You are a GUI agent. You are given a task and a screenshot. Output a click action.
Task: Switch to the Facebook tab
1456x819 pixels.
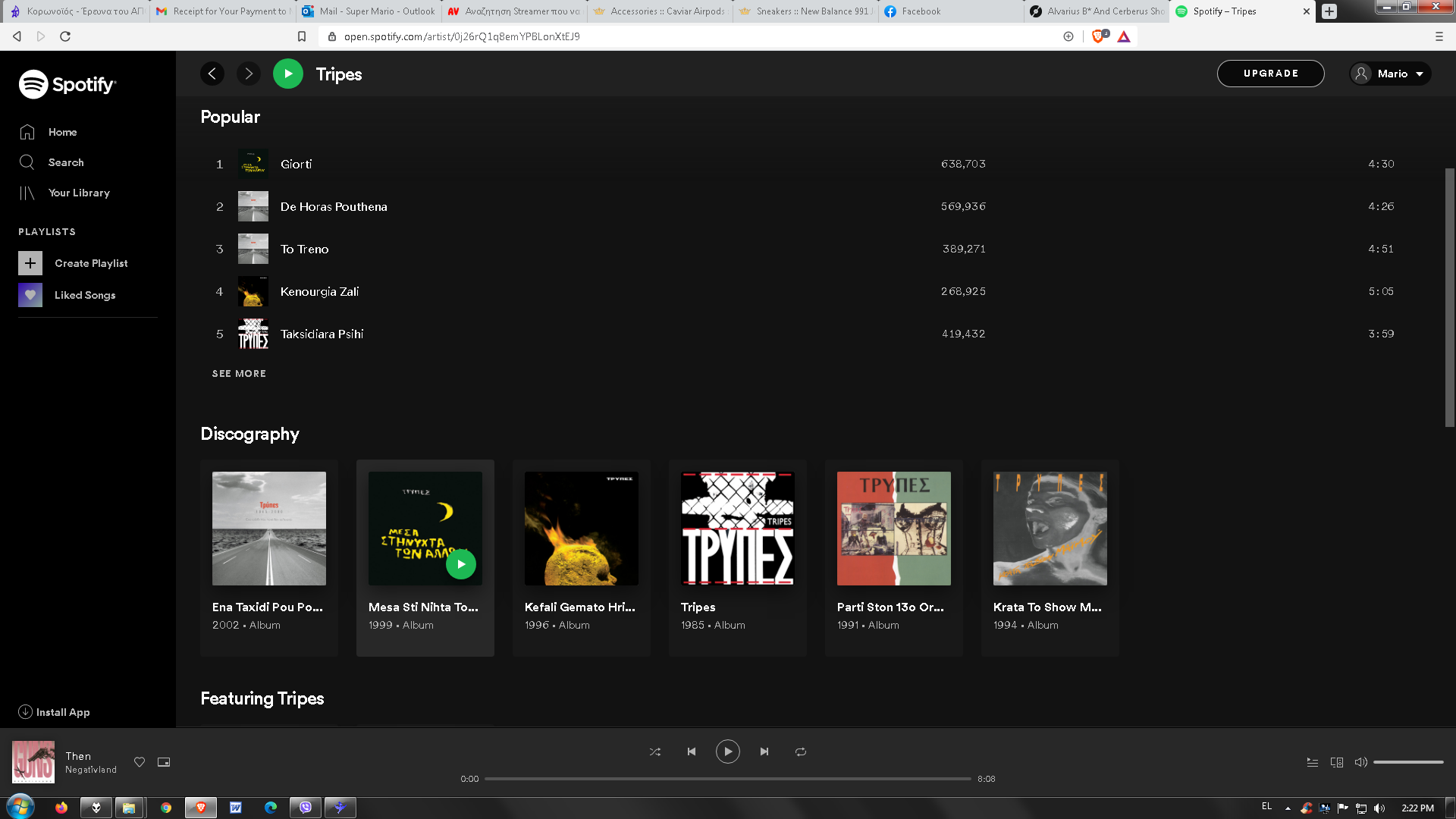pyautogui.click(x=951, y=11)
